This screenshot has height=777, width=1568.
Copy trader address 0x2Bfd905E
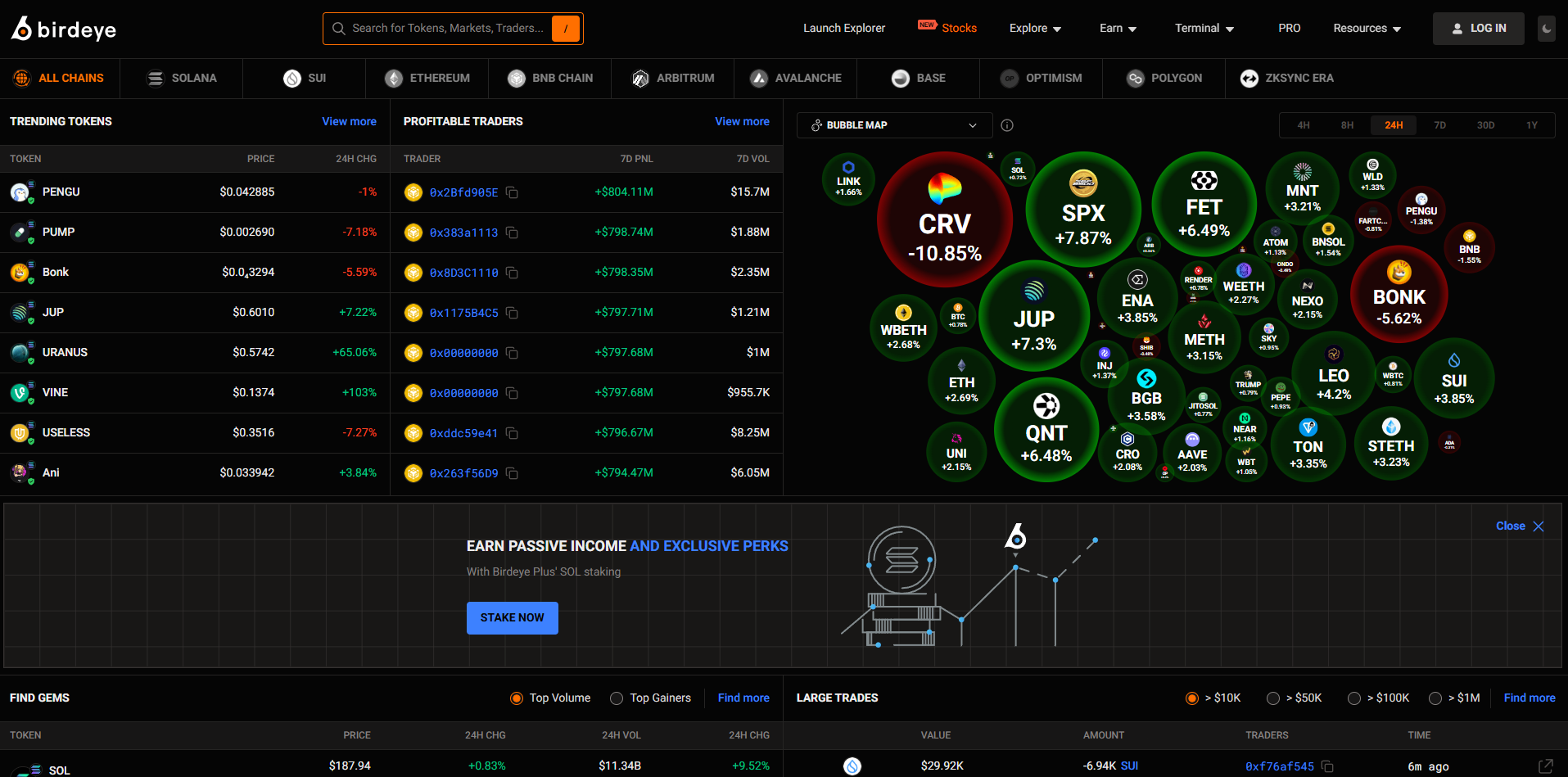[512, 192]
